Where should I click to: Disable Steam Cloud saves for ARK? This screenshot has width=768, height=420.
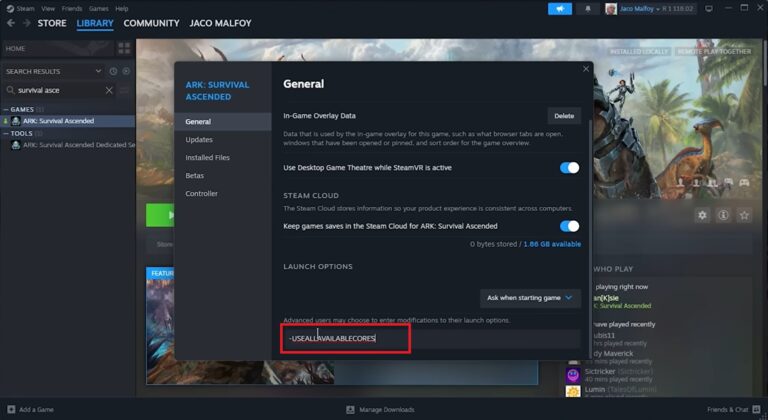[x=569, y=227]
